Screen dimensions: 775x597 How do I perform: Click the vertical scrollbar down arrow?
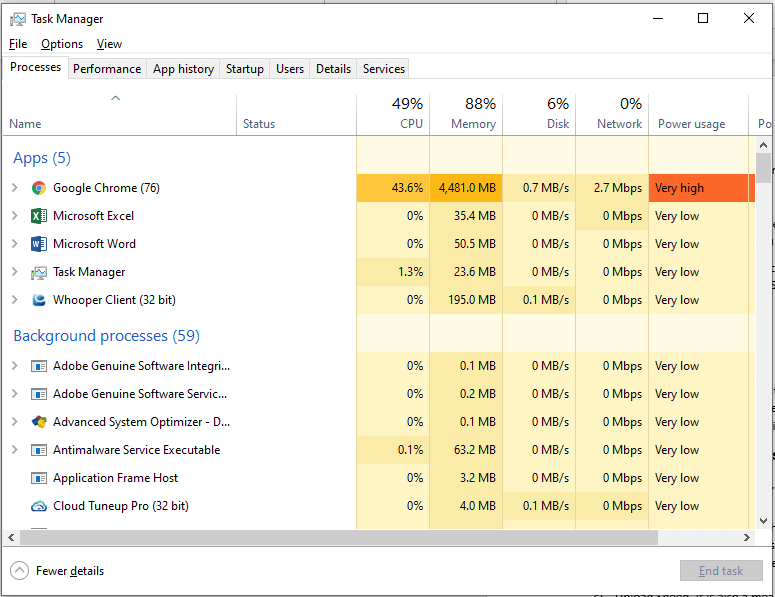[x=763, y=521]
